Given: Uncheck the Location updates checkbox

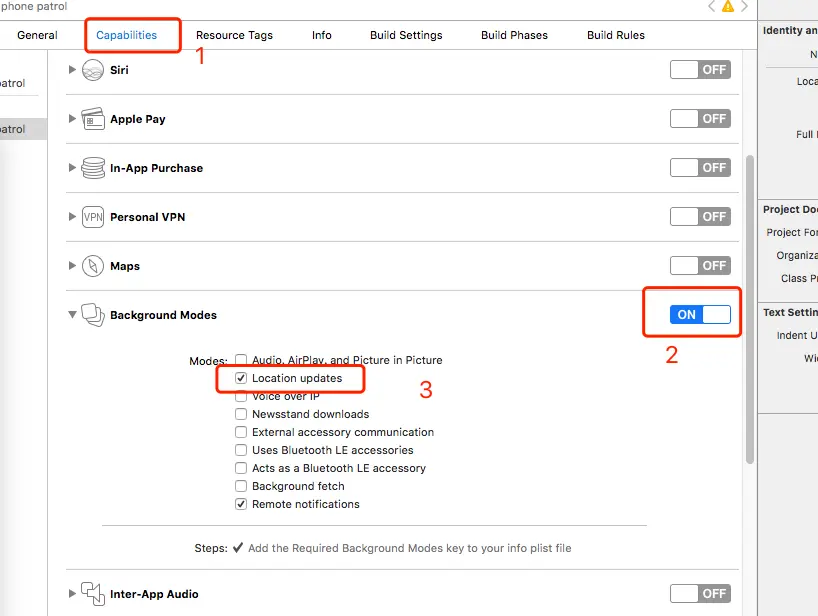Looking at the screenshot, I should coord(241,379).
